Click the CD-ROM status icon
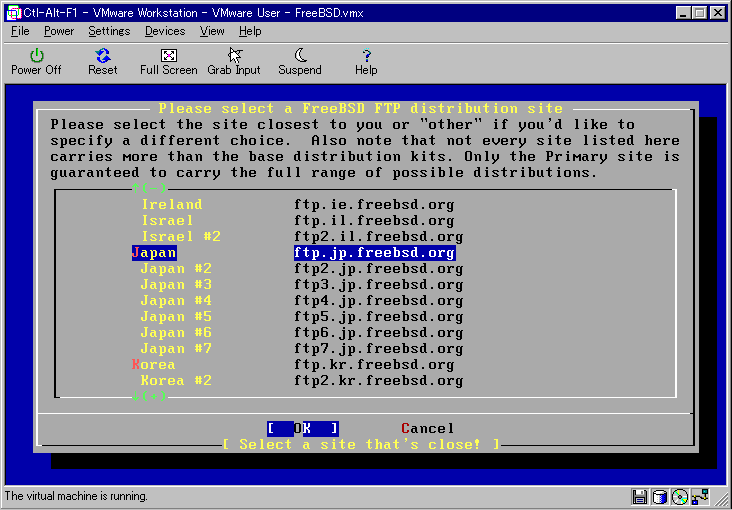Screen dimensions: 732x510 pyautogui.click(x=680, y=497)
